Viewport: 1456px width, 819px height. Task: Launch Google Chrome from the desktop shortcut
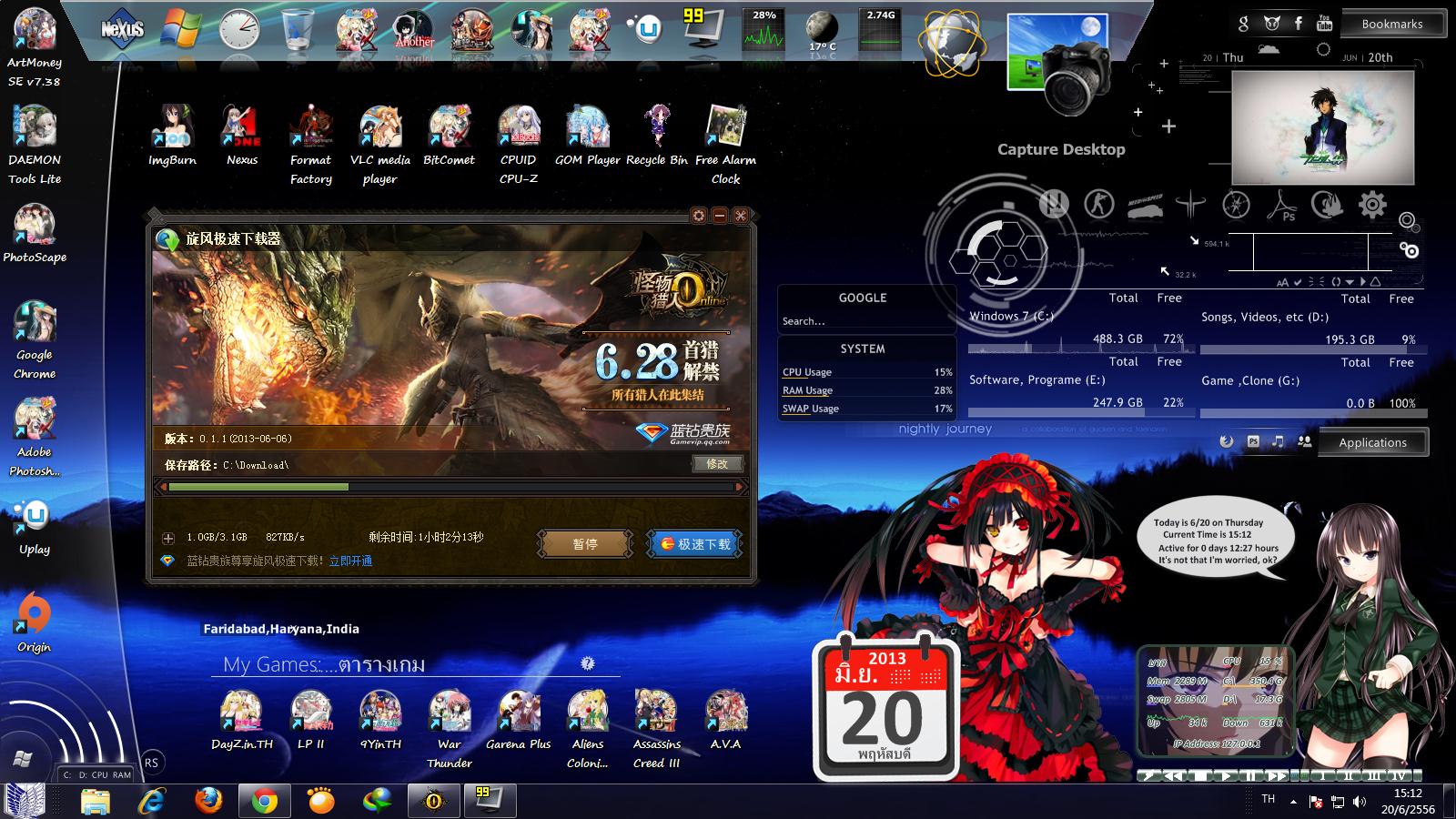point(35,340)
